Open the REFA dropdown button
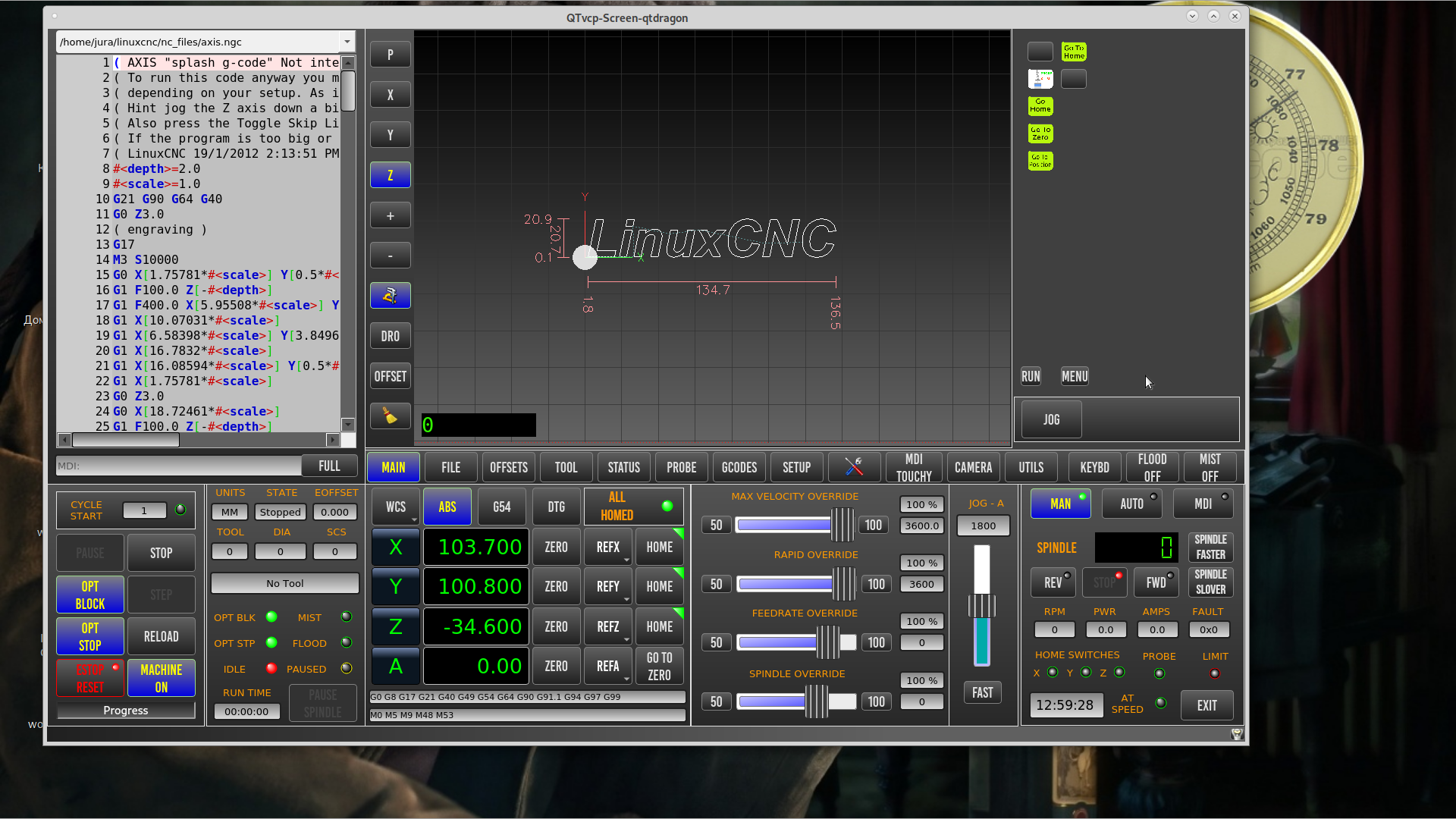The height and width of the screenshot is (819, 1456). pos(608,667)
